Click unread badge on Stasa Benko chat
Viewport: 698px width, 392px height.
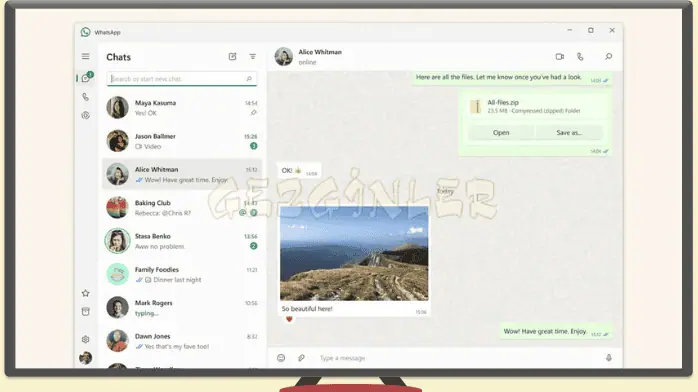pos(253,246)
